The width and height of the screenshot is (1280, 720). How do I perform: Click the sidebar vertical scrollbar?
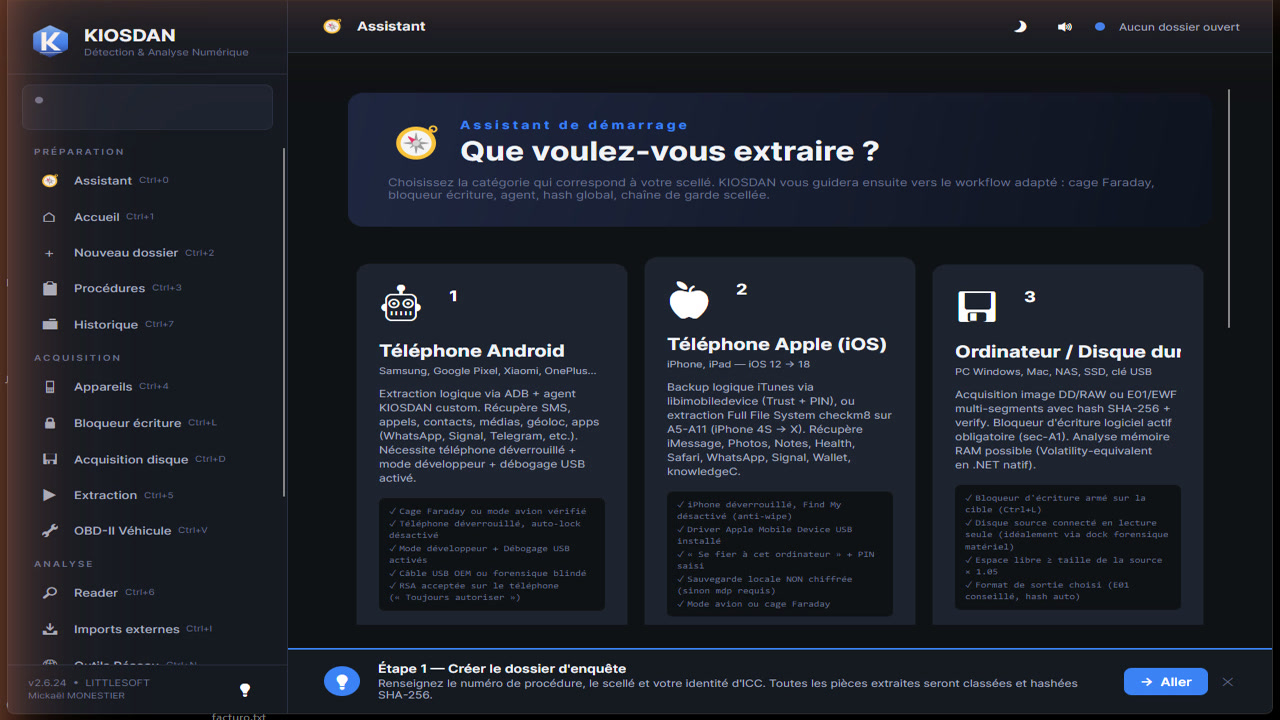(x=284, y=322)
